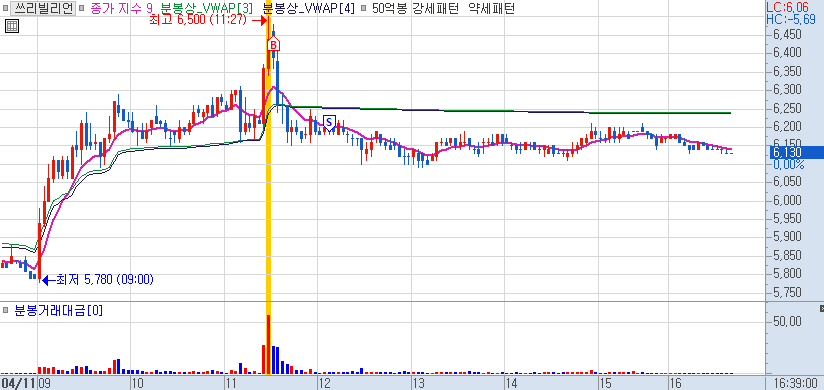
Task: Toggle the square marker before 종가 지수 9
Action: 81,8
